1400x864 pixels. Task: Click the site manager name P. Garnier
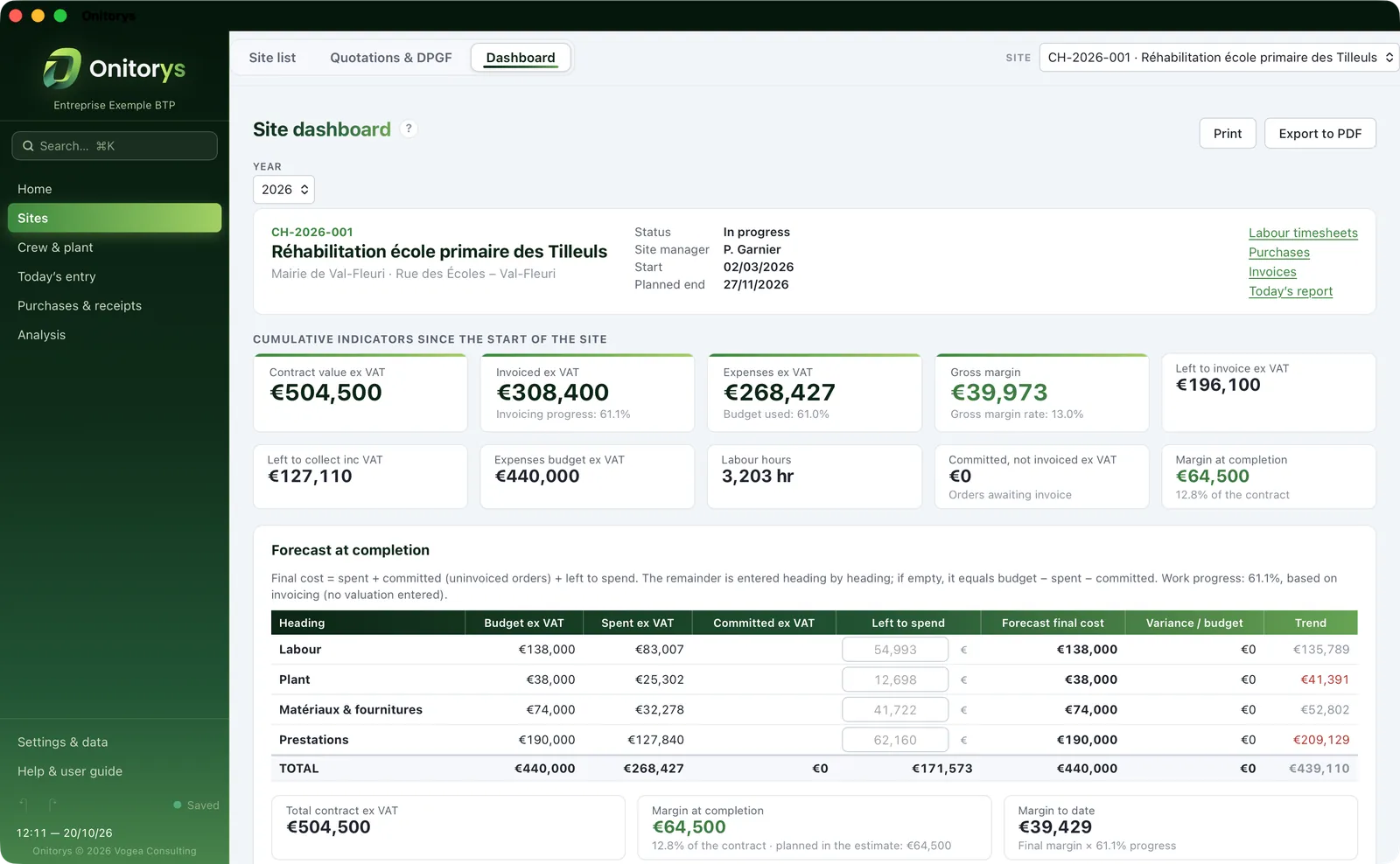(x=752, y=249)
